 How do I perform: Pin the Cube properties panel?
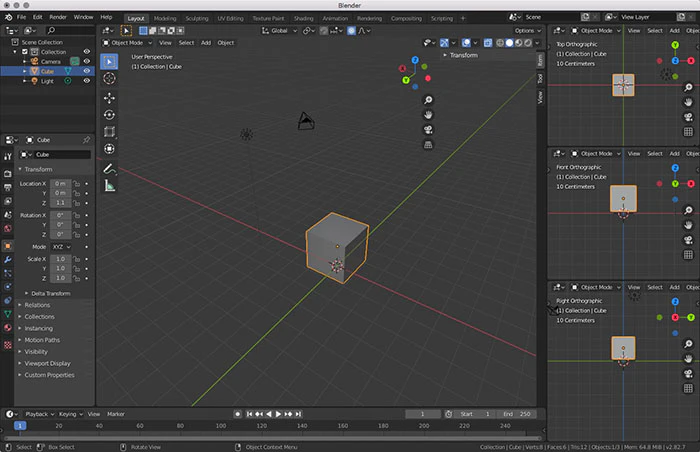click(86, 140)
